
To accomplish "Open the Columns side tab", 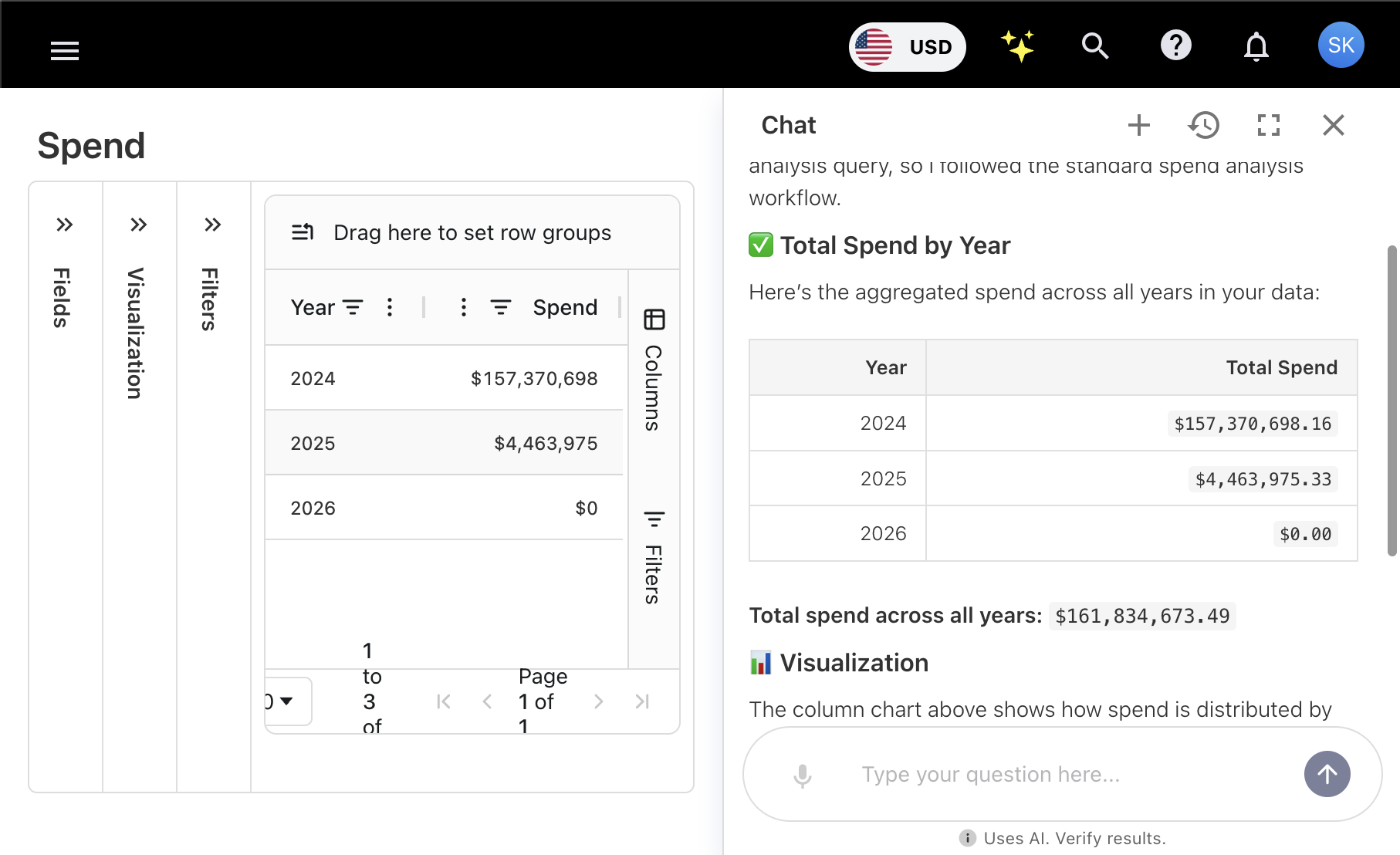I will click(x=654, y=370).
